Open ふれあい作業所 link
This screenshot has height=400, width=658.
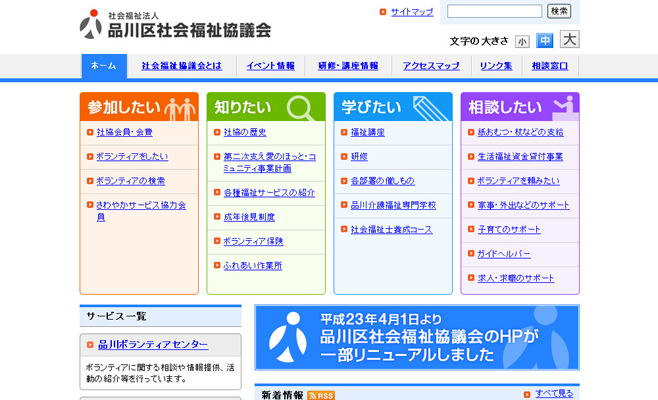pyautogui.click(x=253, y=266)
